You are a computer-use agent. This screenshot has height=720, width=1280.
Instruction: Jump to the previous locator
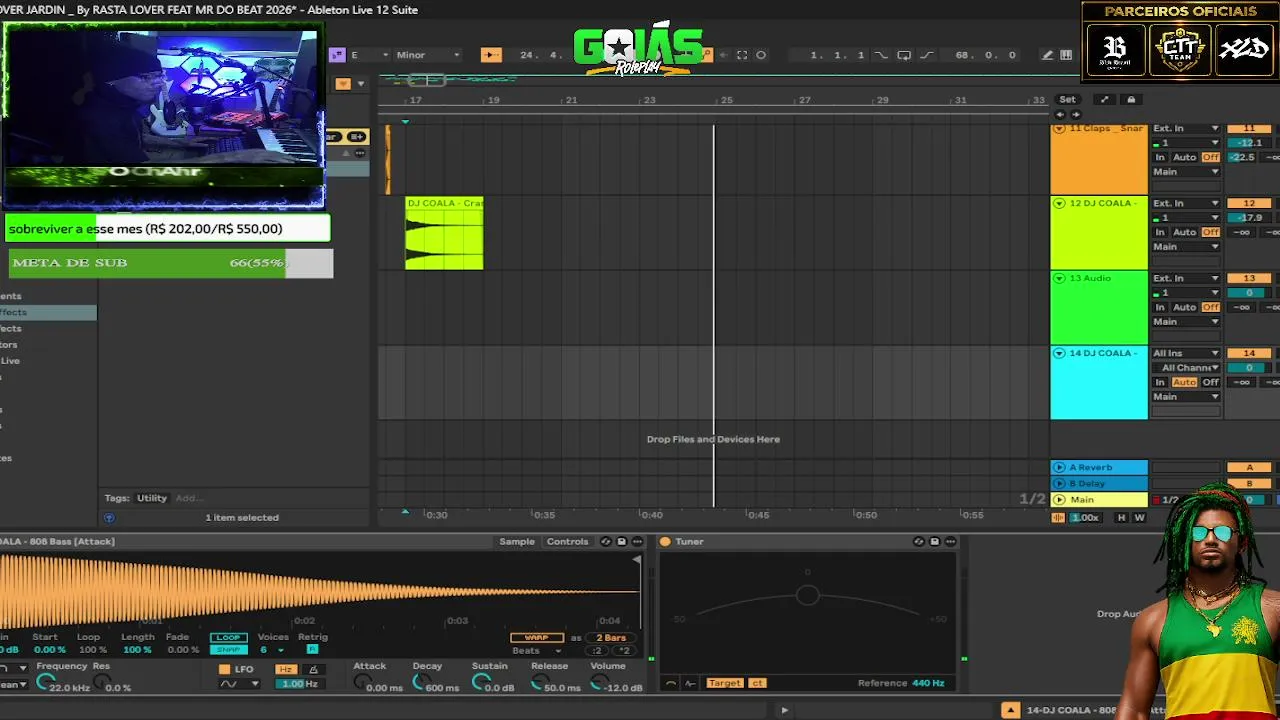click(x=1061, y=114)
